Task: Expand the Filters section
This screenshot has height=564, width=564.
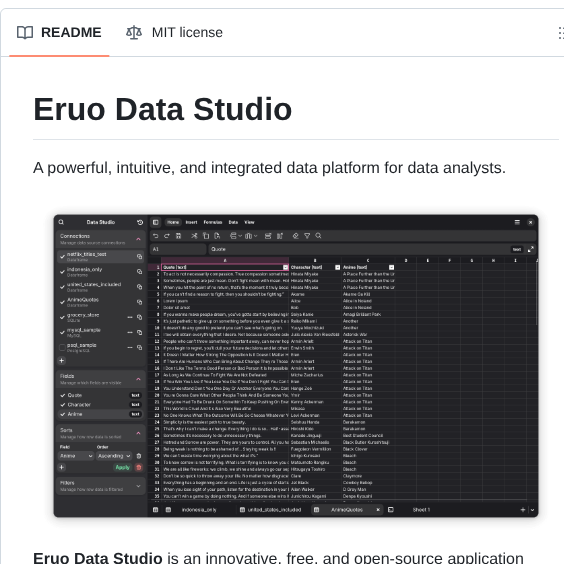Action: (138, 486)
